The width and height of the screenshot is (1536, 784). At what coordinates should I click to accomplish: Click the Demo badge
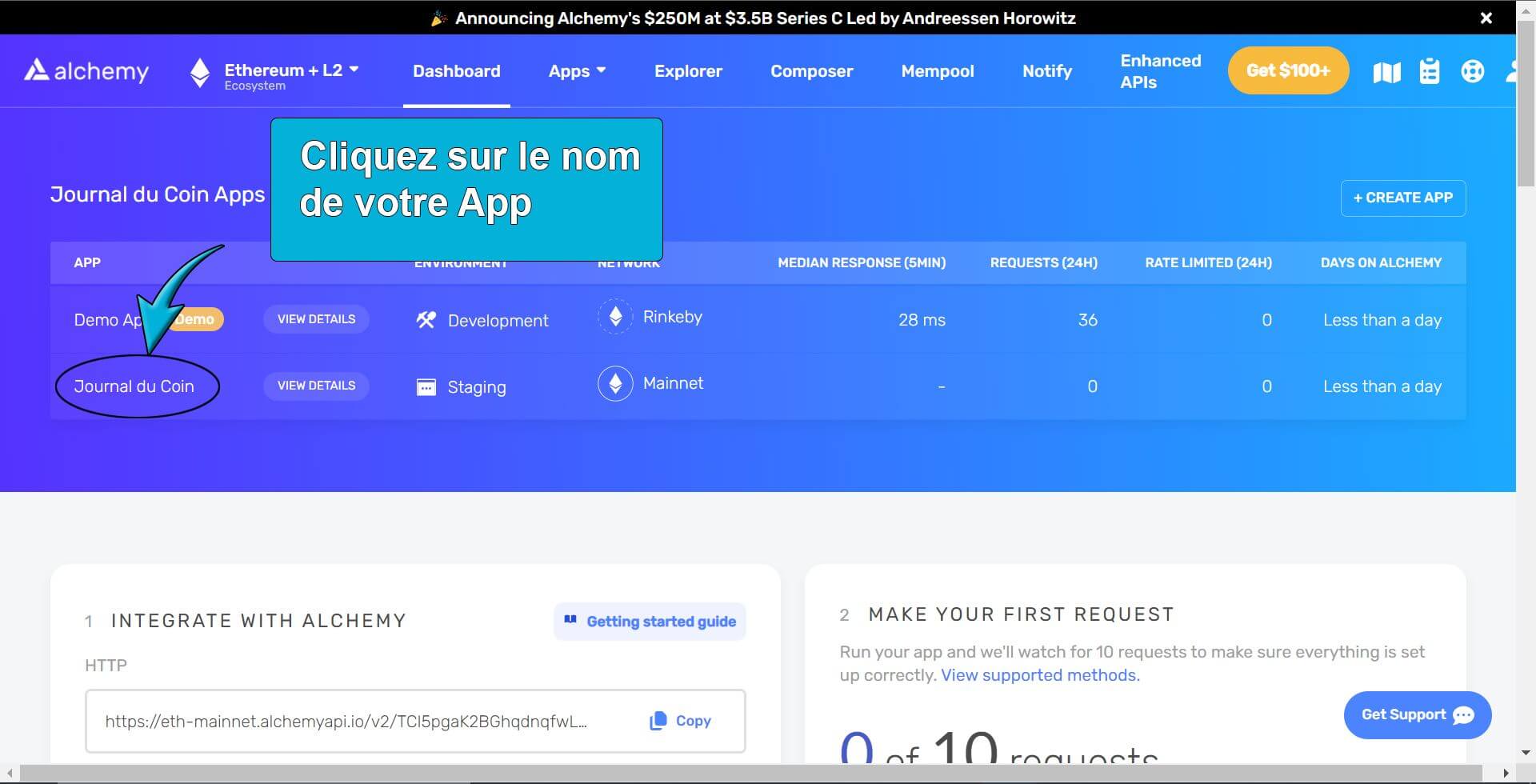pyautogui.click(x=196, y=319)
